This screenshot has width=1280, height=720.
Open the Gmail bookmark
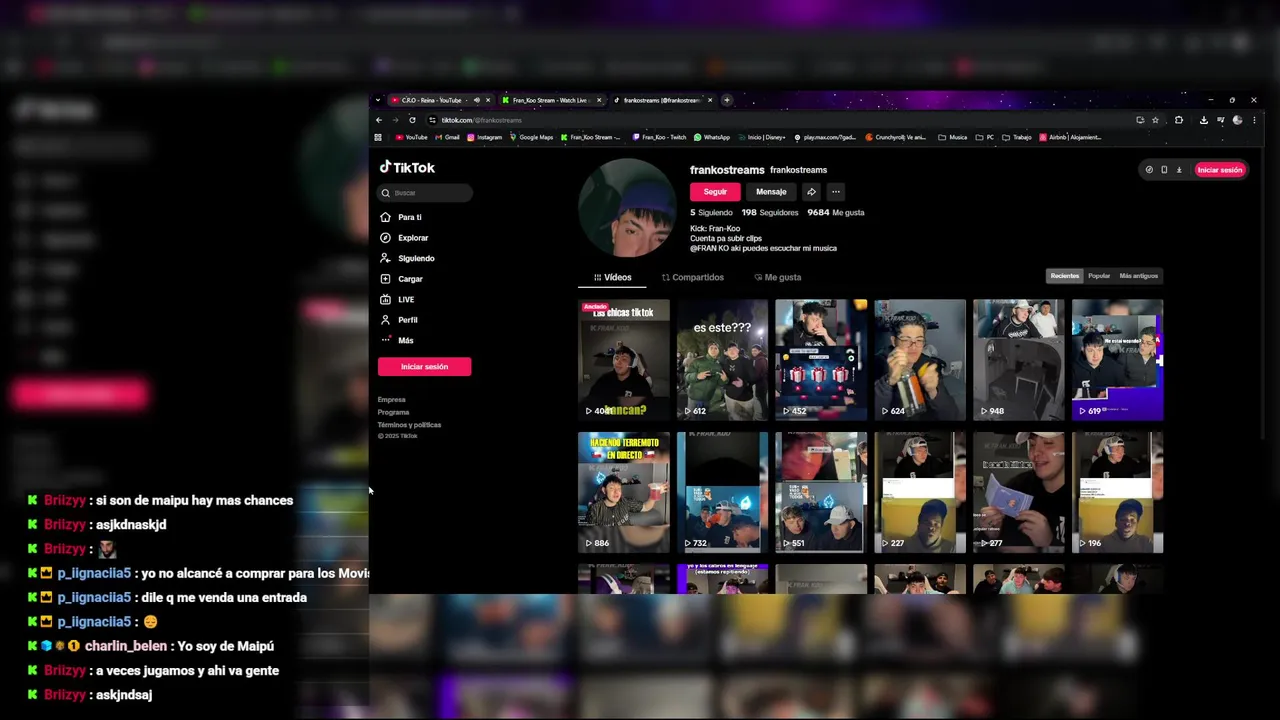[448, 137]
